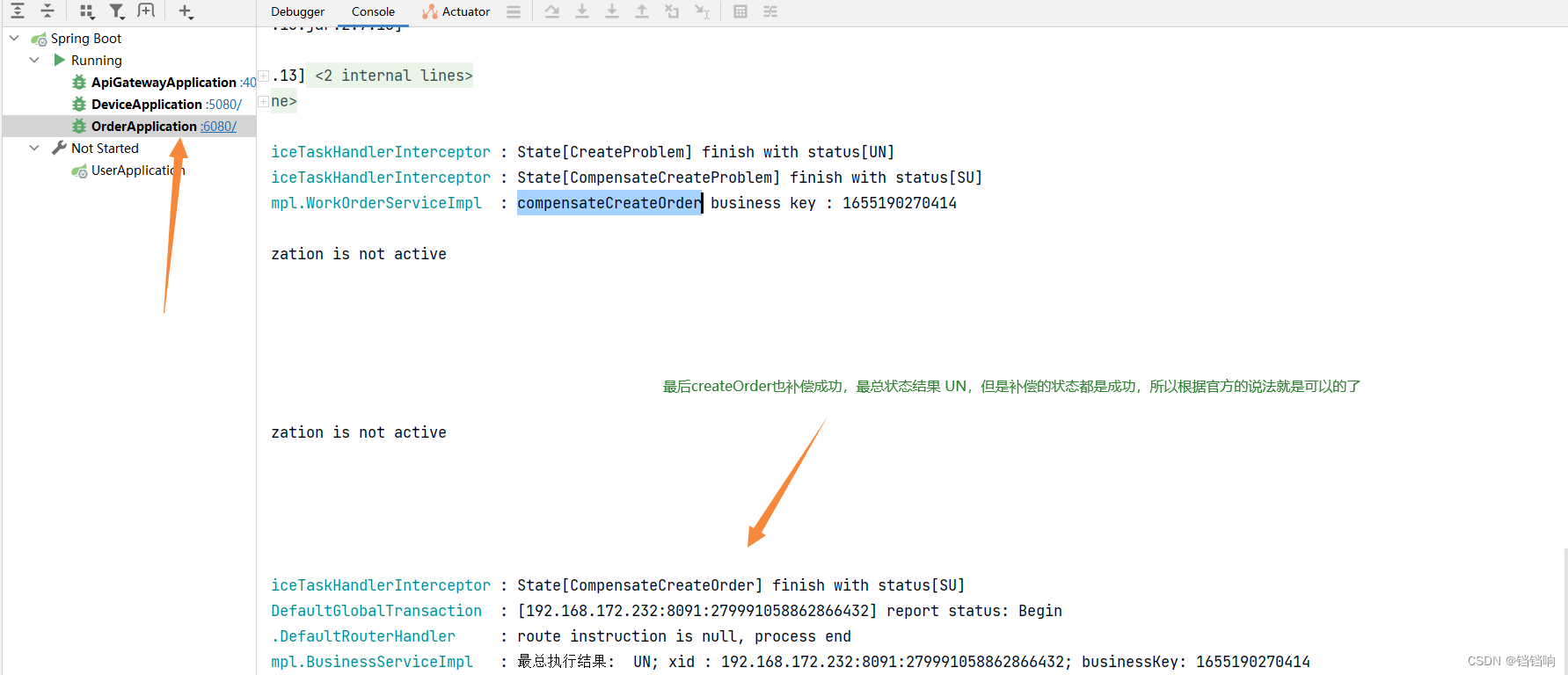Screen dimensions: 1568x675
Task: Click log line 'State[CreateProblem] finish with status[UN]'
Action: pos(706,152)
